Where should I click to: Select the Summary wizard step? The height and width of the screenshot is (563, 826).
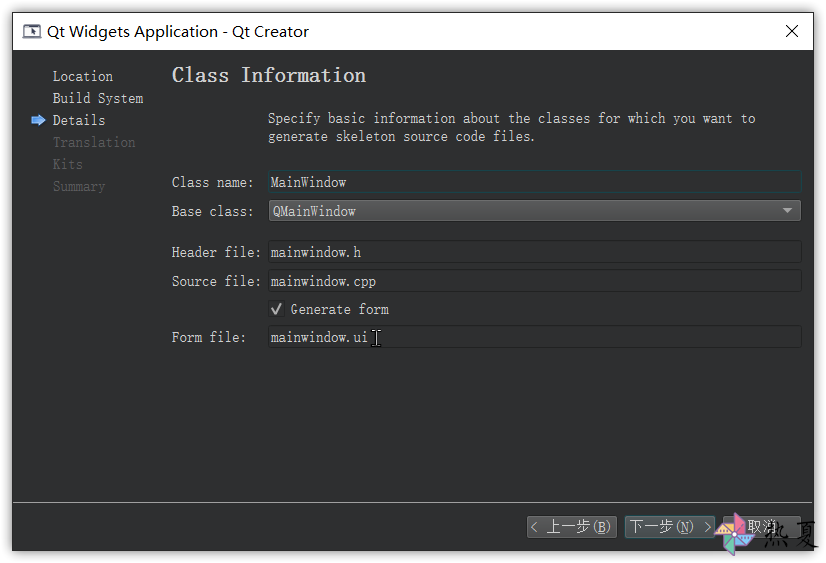click(79, 186)
